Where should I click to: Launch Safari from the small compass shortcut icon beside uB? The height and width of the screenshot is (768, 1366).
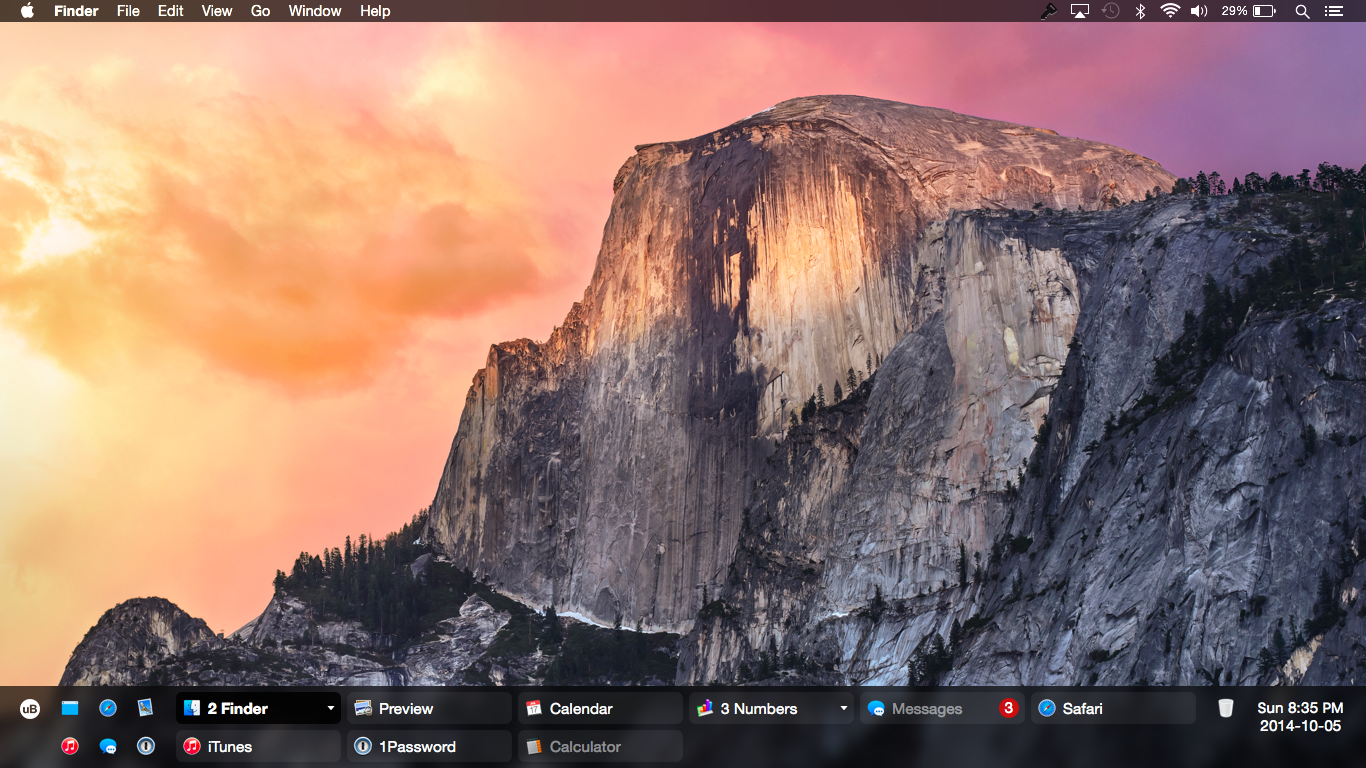pyautogui.click(x=108, y=708)
